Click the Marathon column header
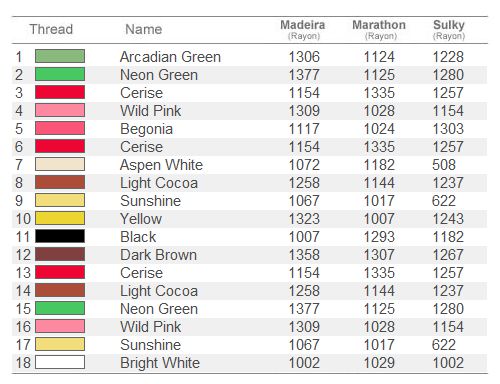Image resolution: width=500 pixels, height=384 pixels. (x=379, y=29)
